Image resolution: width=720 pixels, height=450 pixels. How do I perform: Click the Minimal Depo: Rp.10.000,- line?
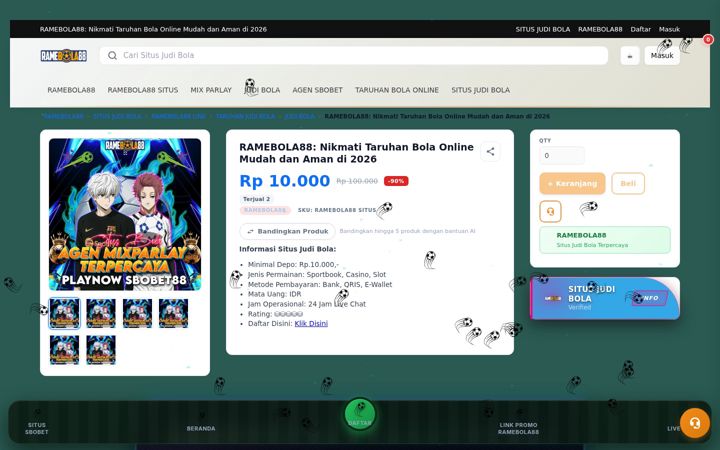coord(293,264)
